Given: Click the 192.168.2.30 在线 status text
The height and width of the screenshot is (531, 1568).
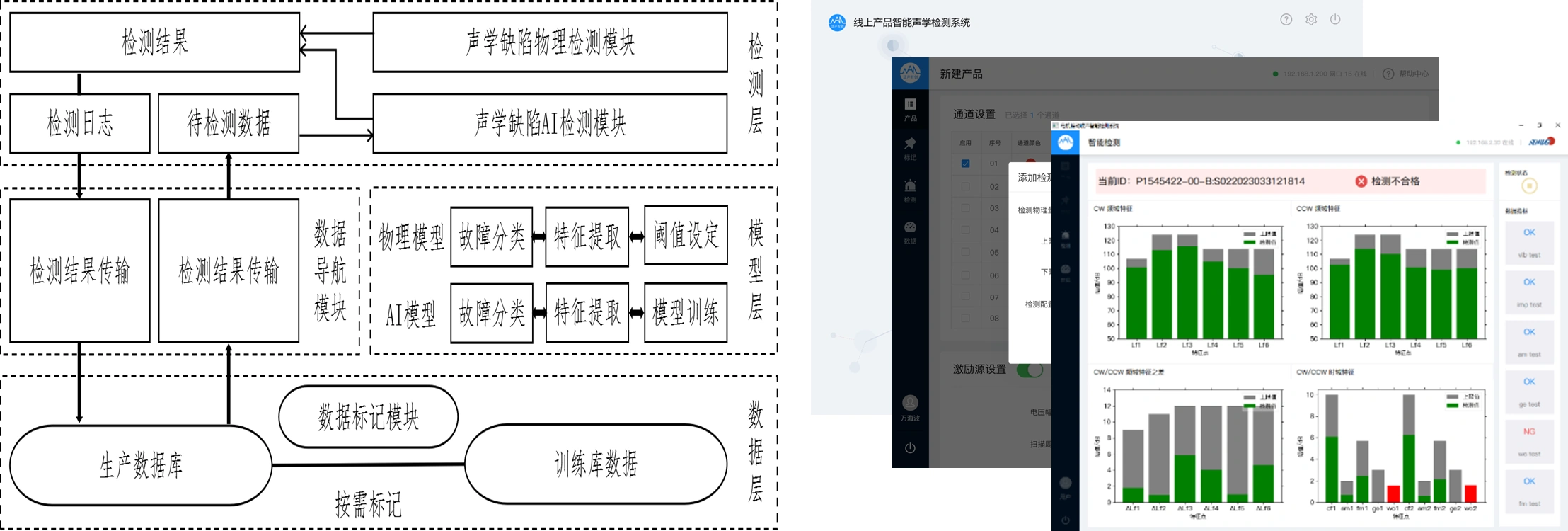Looking at the screenshot, I should point(1489,142).
